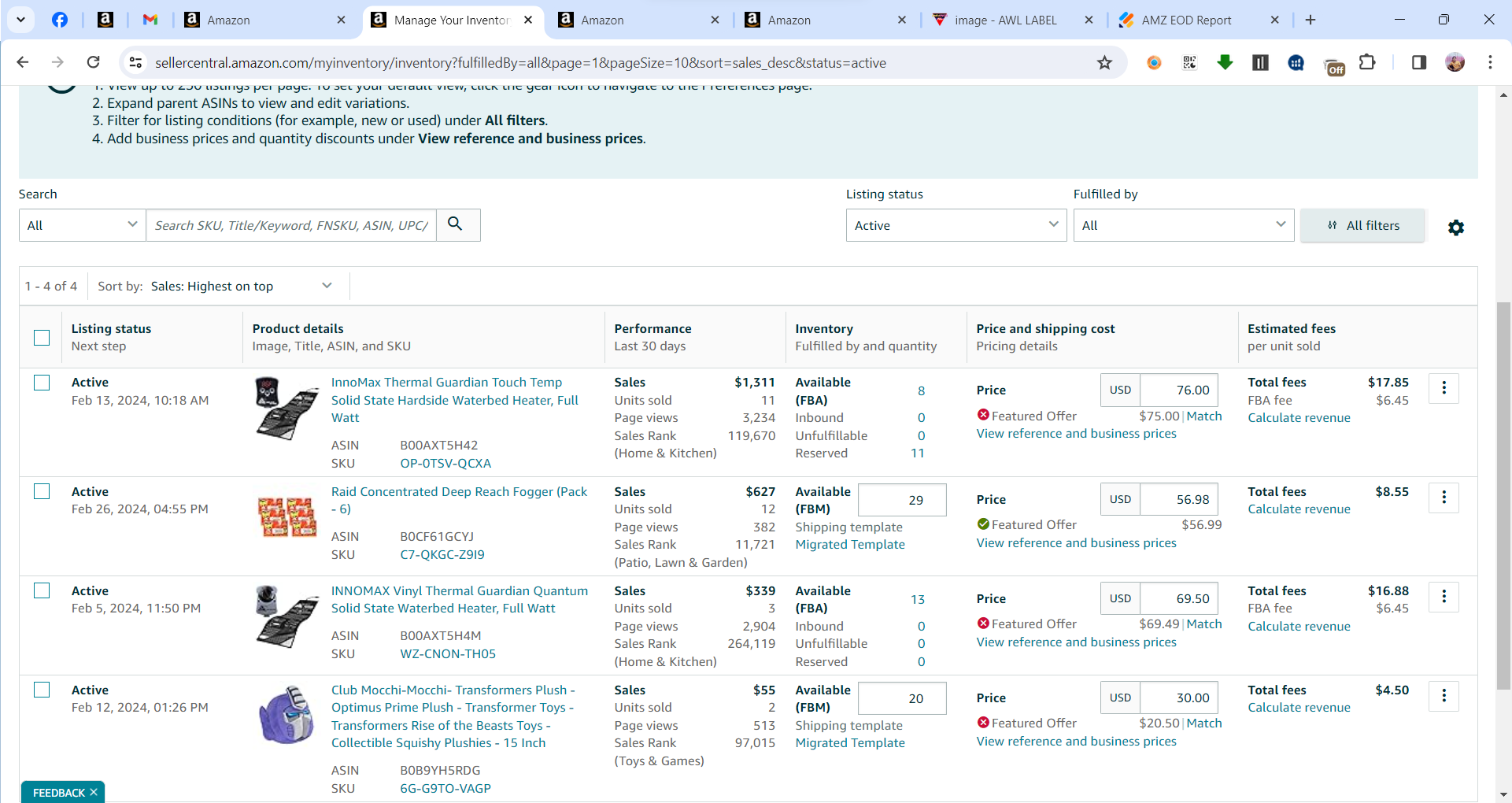Click the search magnifier button
This screenshot has height=803, width=1512.
click(x=458, y=225)
